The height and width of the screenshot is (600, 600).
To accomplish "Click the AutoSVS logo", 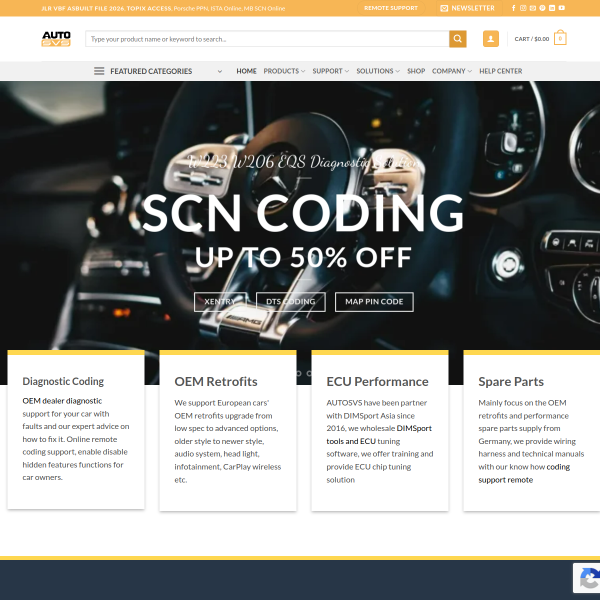I will (56, 39).
